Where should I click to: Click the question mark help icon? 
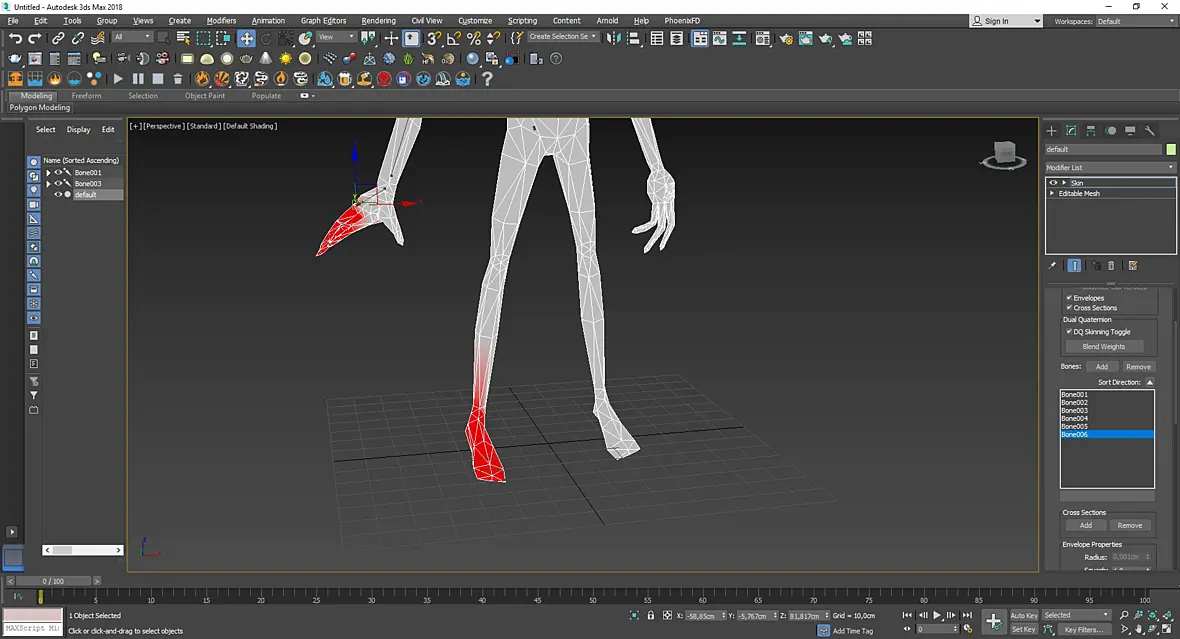pyautogui.click(x=487, y=78)
